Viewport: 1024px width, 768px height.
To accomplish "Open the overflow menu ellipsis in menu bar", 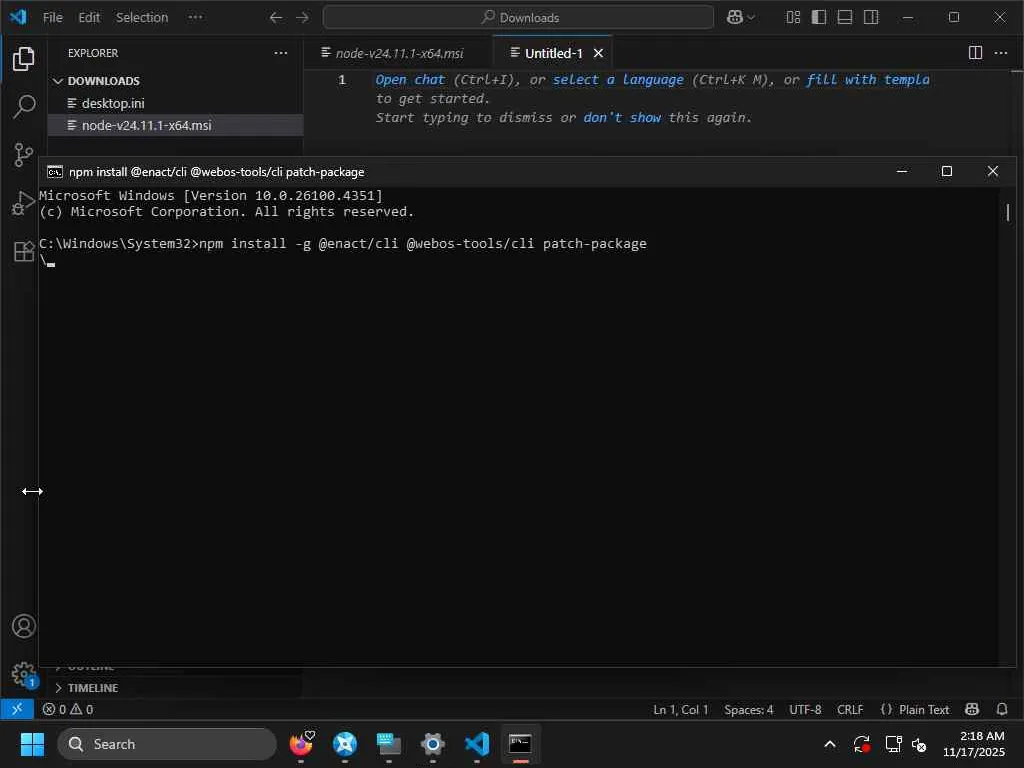I will 195,18.
